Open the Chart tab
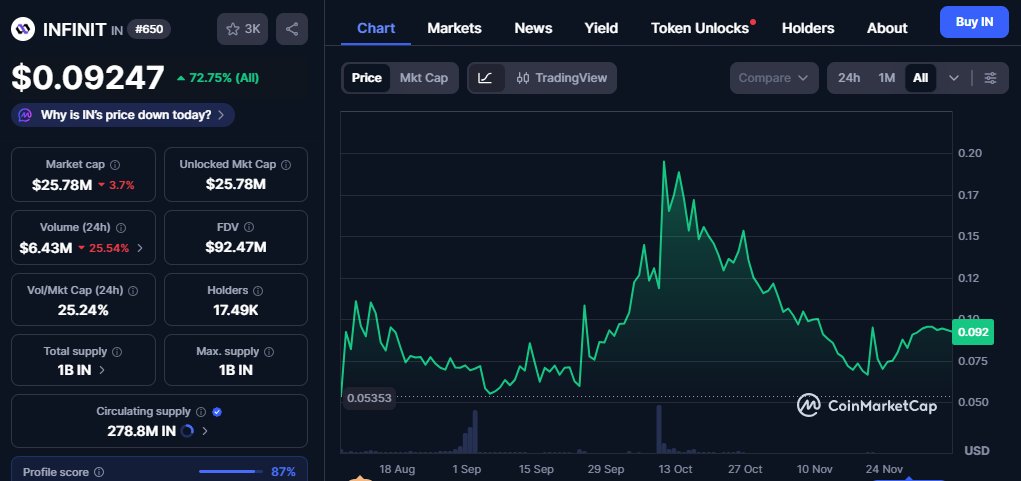1021x481 pixels. coord(376,28)
